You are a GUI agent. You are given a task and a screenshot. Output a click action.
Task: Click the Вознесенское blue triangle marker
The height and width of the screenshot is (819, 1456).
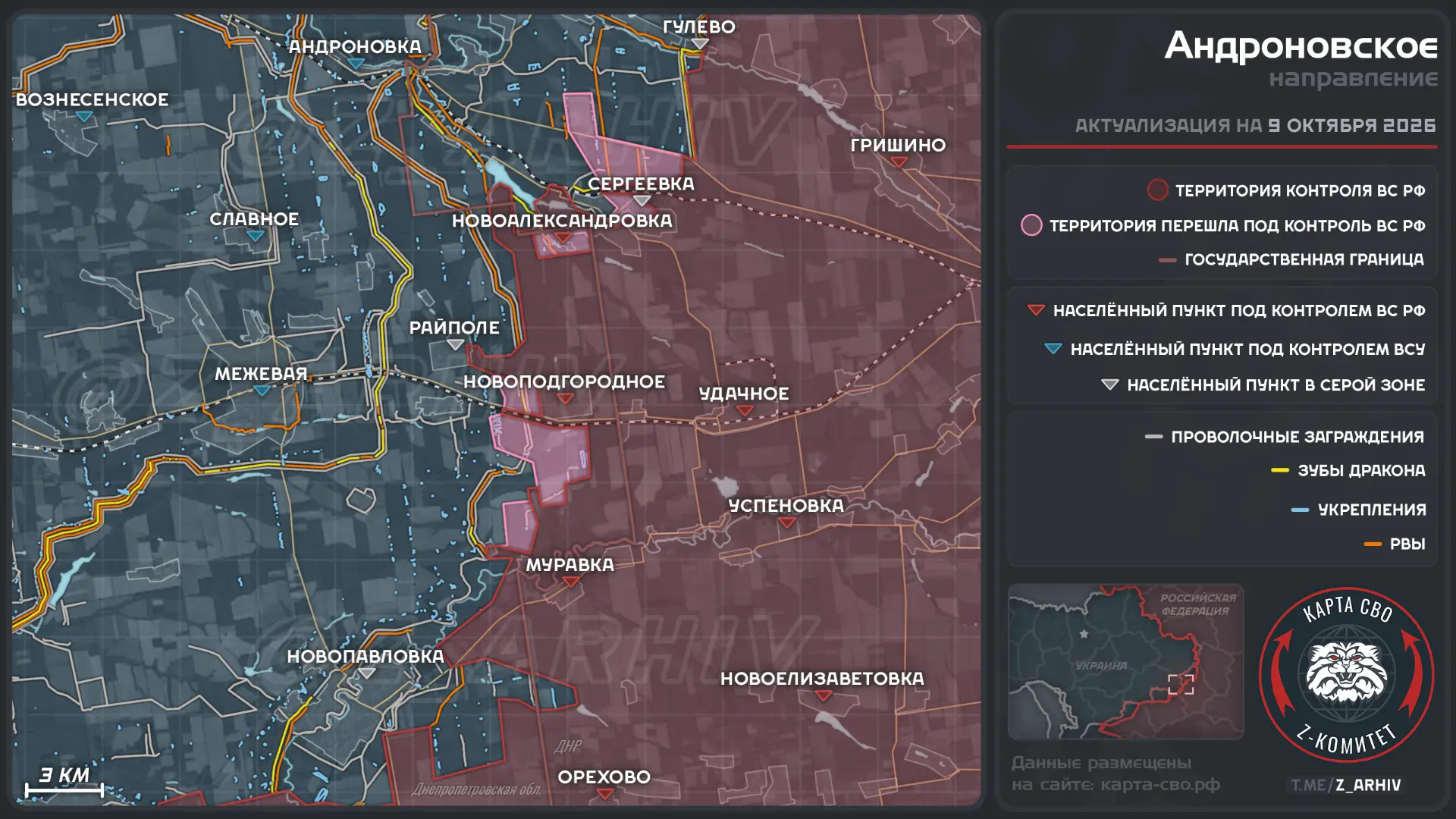(x=84, y=117)
